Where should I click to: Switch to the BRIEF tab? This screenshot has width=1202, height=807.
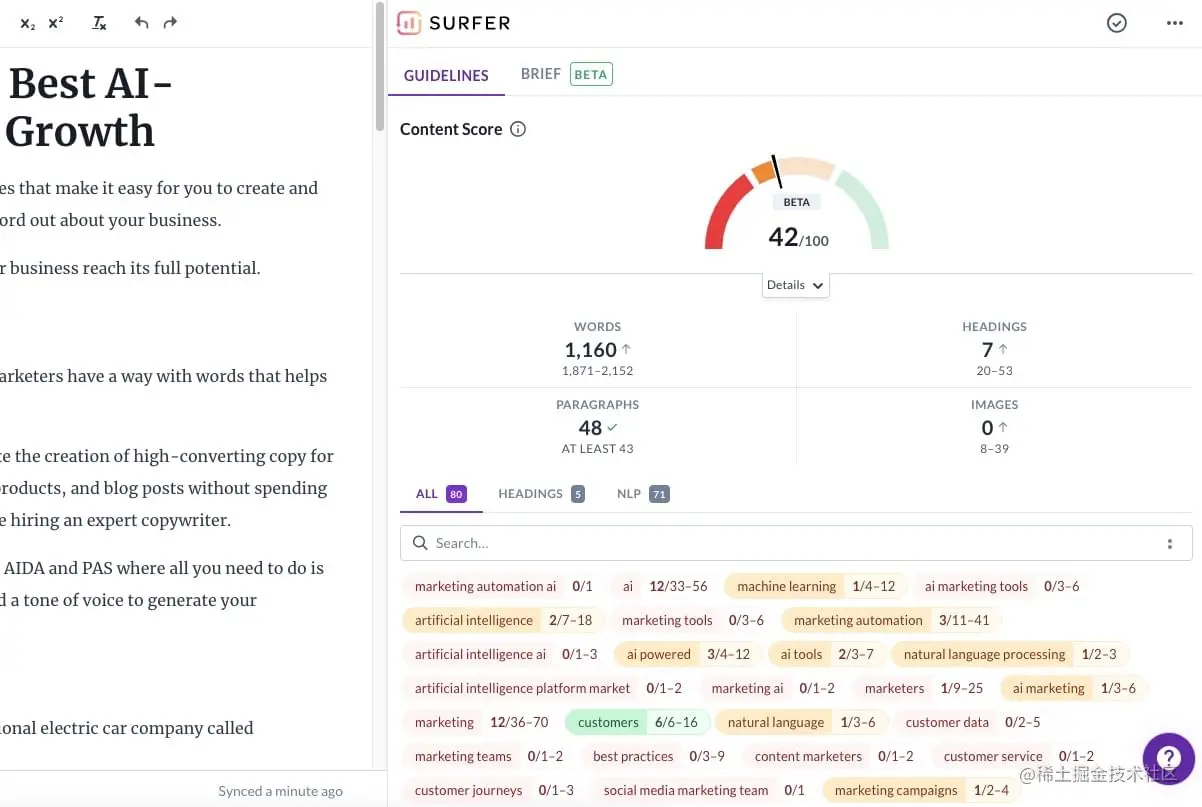point(540,72)
